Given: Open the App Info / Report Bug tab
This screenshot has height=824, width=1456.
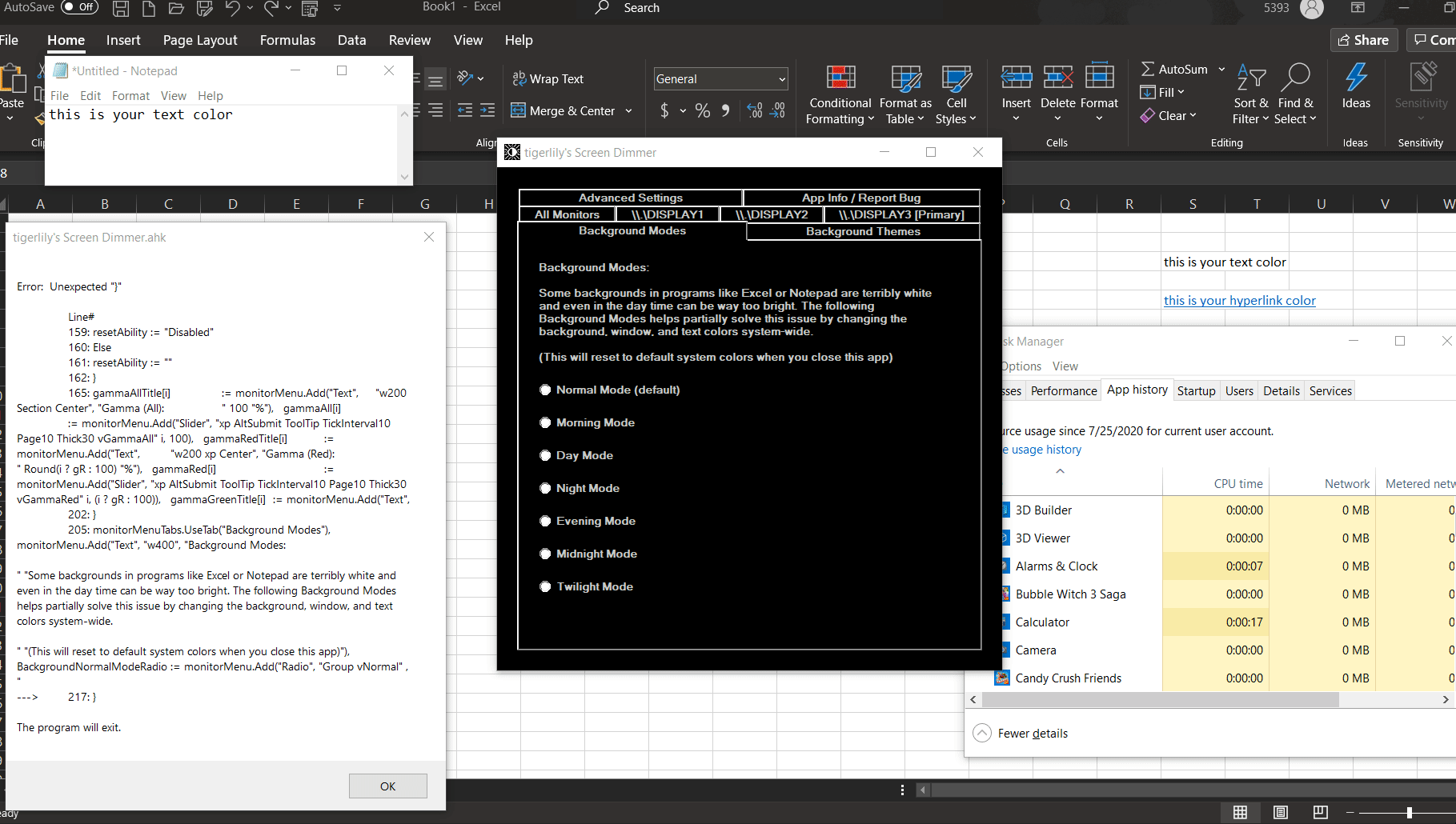Looking at the screenshot, I should pos(861,198).
